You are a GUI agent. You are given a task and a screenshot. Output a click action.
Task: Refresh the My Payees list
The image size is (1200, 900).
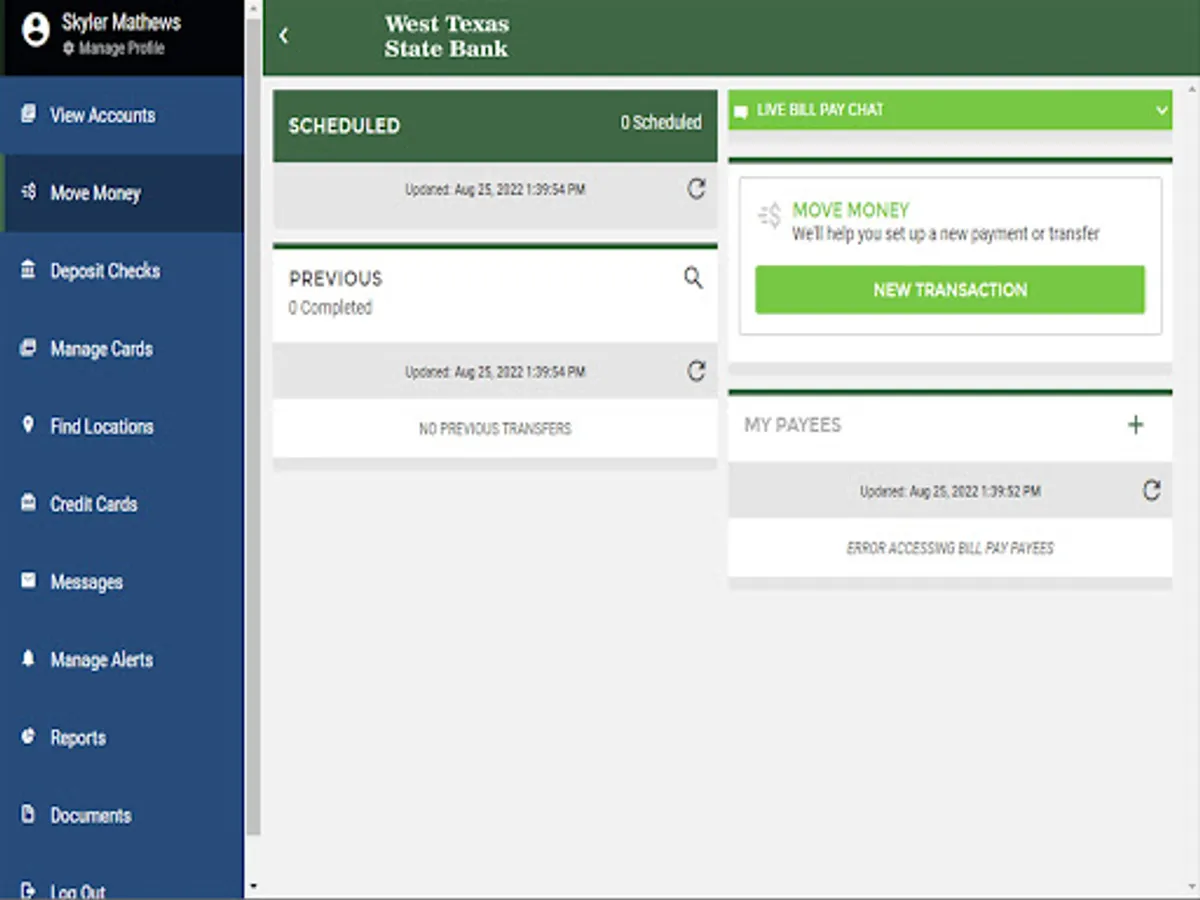[1151, 491]
